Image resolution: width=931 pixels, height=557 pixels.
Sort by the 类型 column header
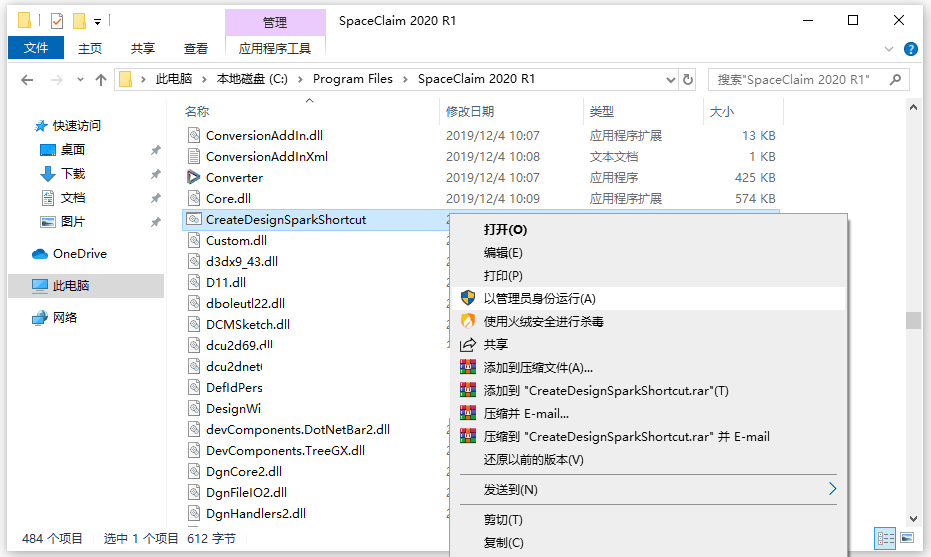pos(601,112)
